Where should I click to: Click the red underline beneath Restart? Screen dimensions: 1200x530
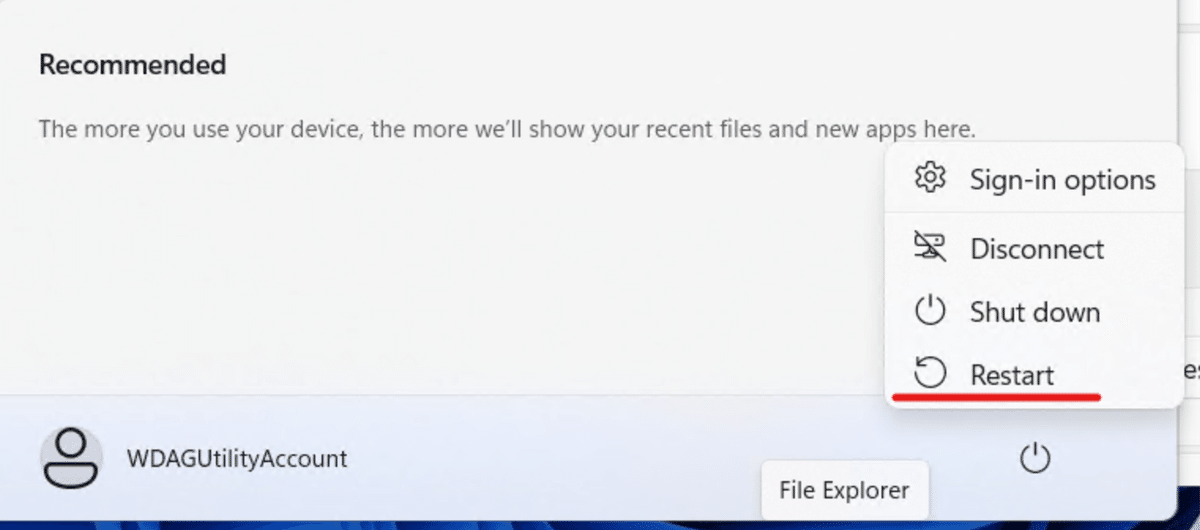(x=996, y=397)
